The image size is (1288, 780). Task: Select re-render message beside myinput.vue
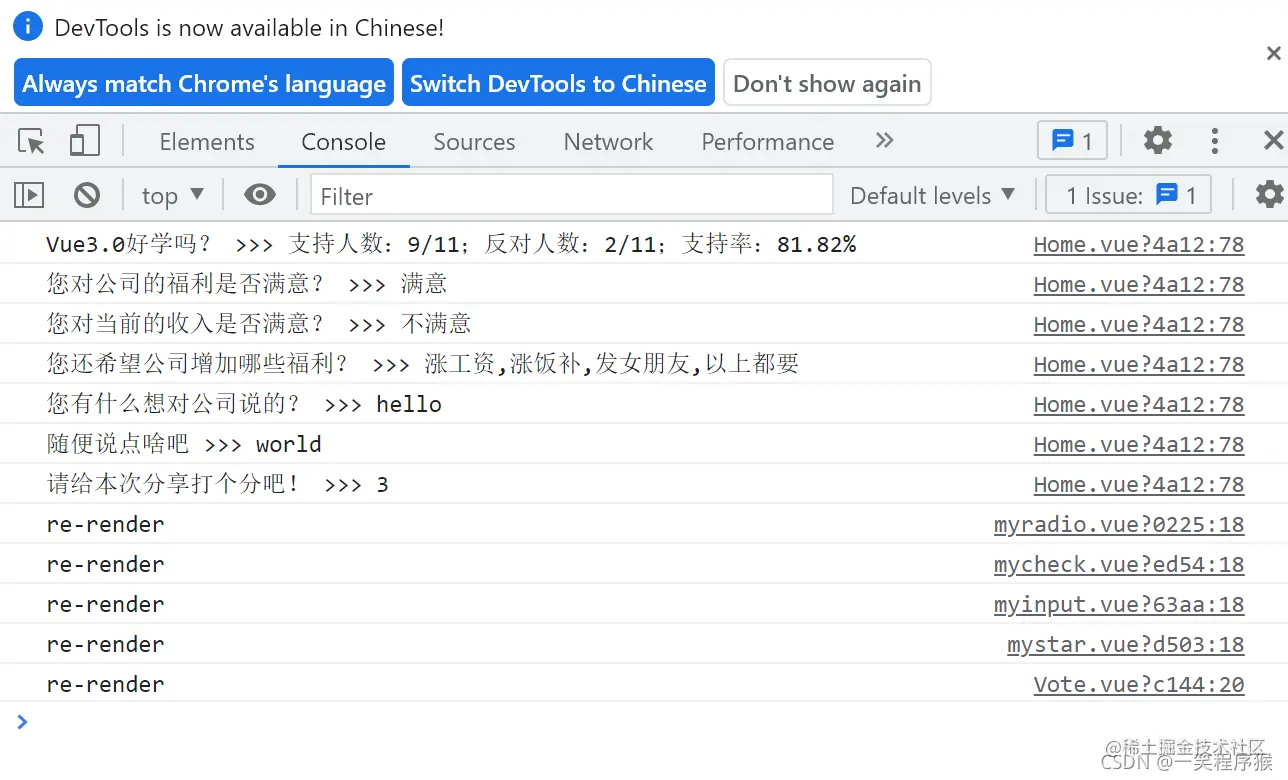[x=105, y=604]
